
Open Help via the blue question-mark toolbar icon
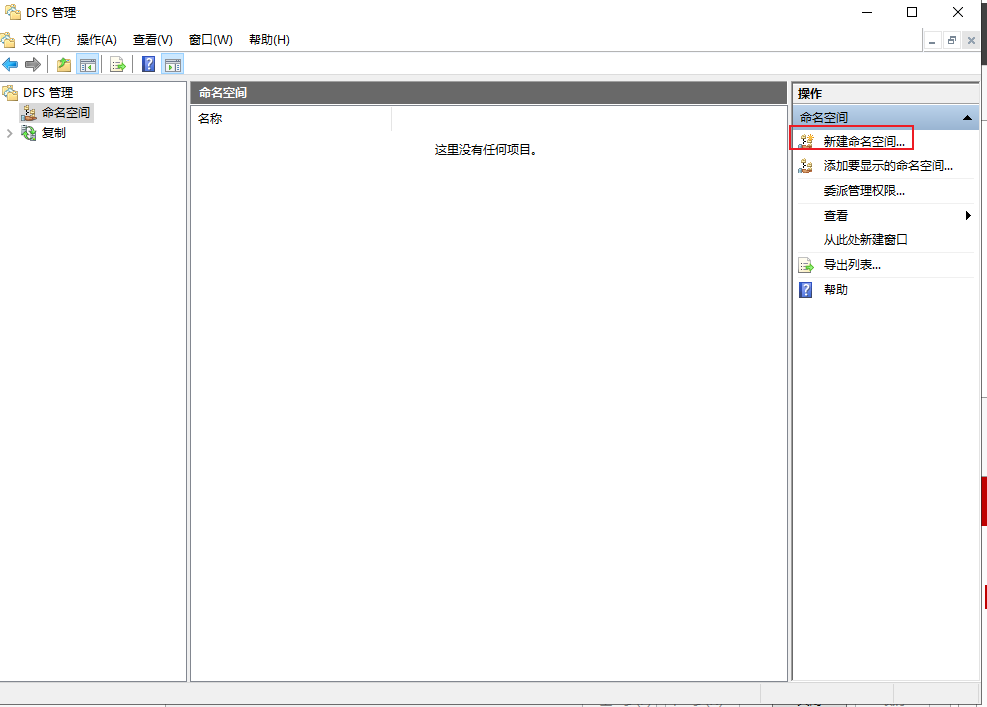(x=149, y=64)
